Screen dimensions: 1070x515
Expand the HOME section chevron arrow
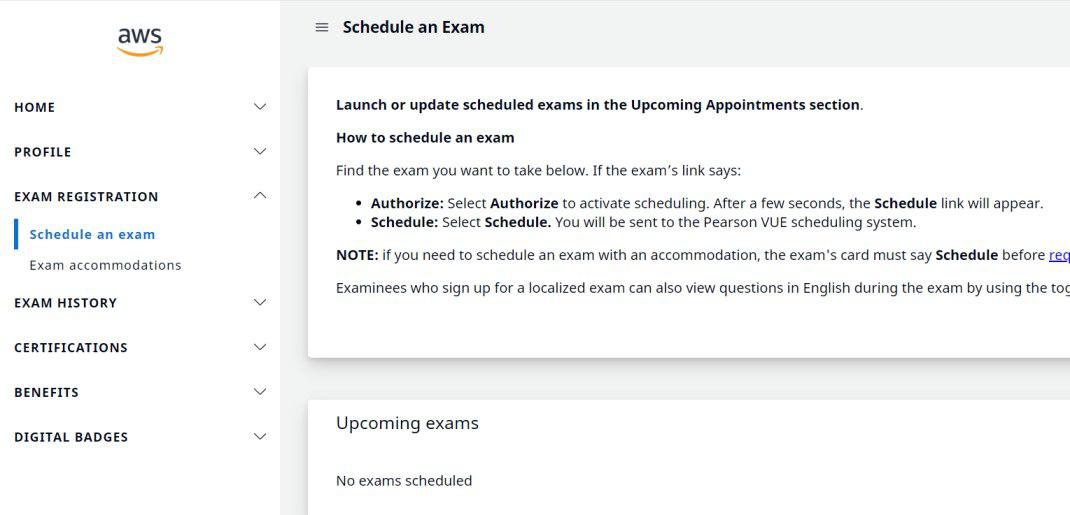click(x=260, y=107)
